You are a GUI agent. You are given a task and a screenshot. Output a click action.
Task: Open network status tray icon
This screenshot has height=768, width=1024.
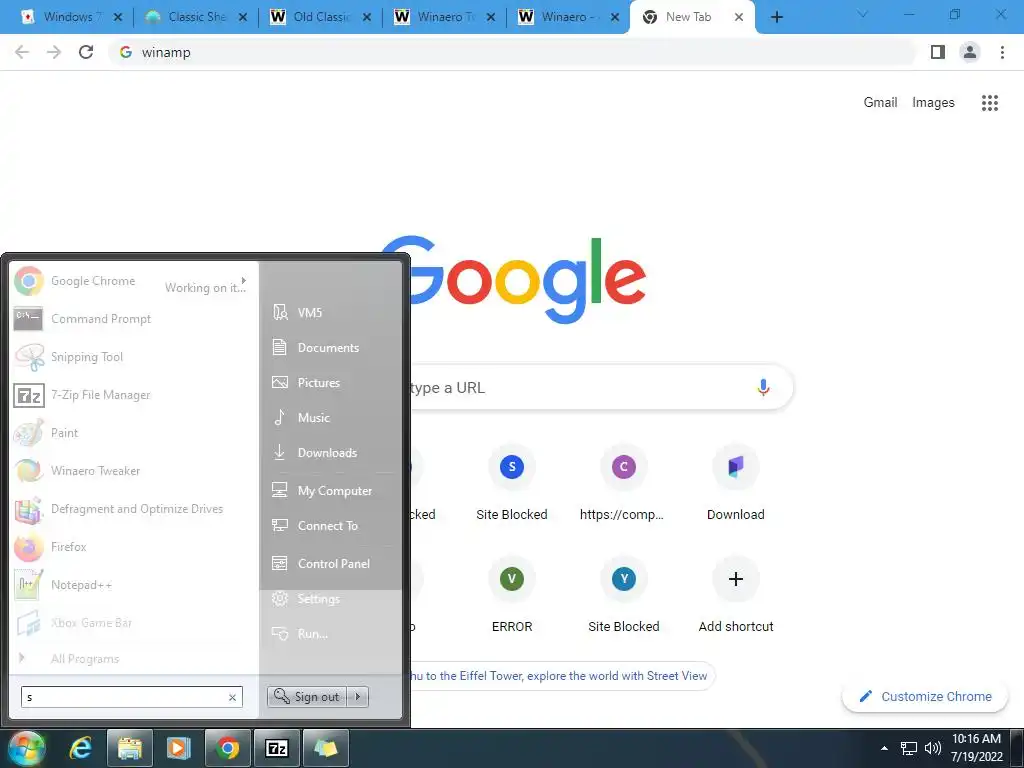click(908, 748)
